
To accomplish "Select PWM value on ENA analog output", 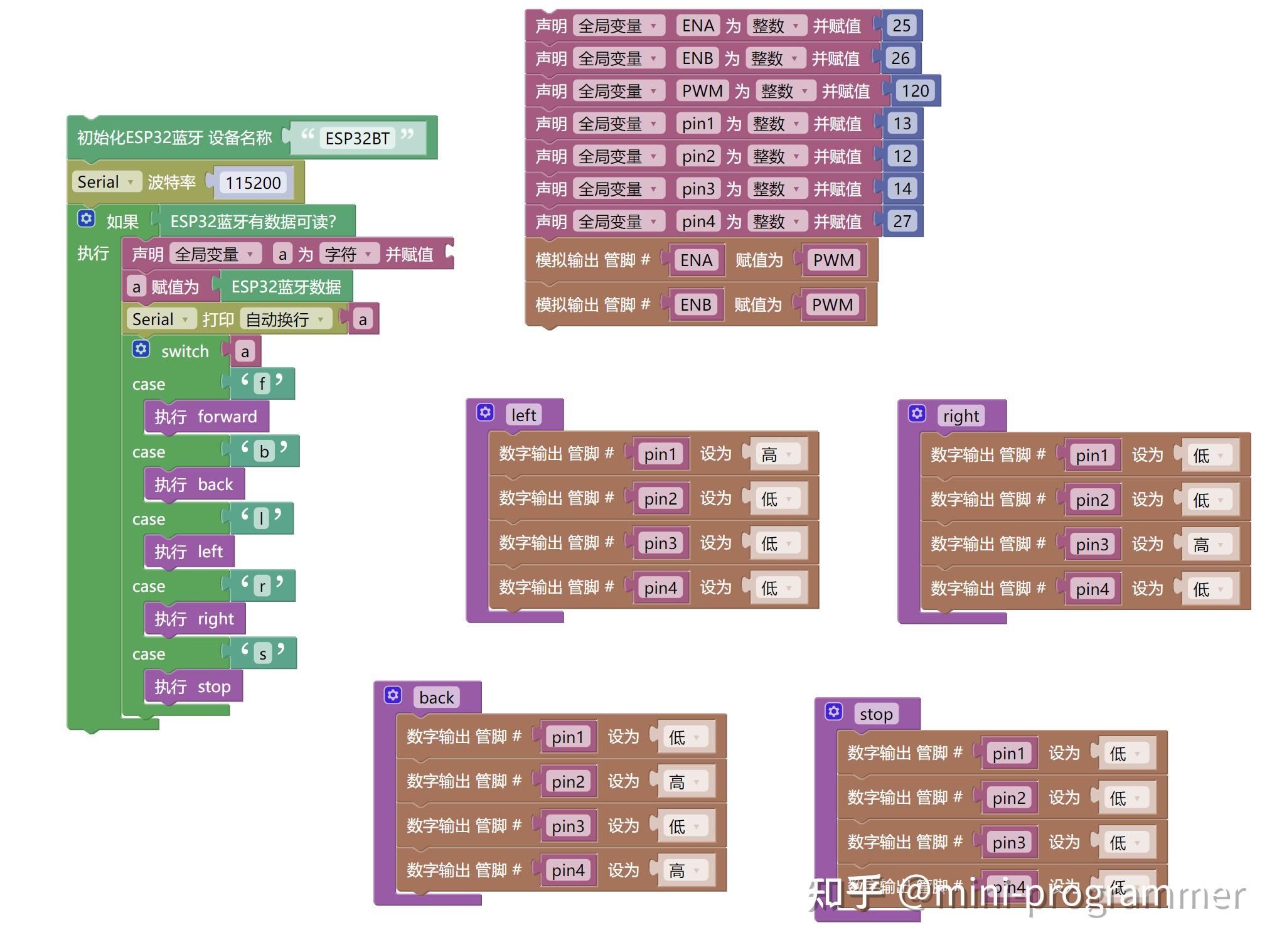I will click(833, 260).
